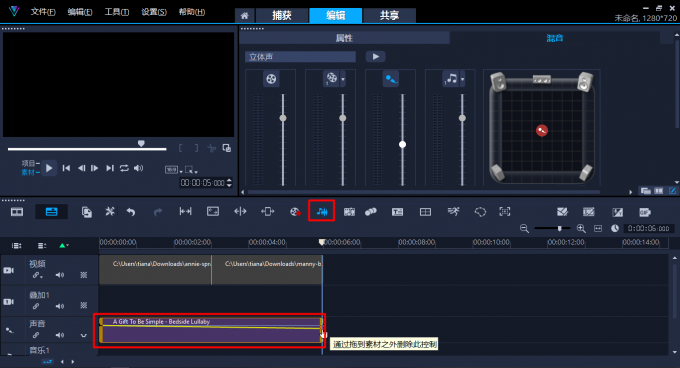Select the 混音 panel tab
Image resolution: width=680 pixels, height=368 pixels.
coord(555,38)
